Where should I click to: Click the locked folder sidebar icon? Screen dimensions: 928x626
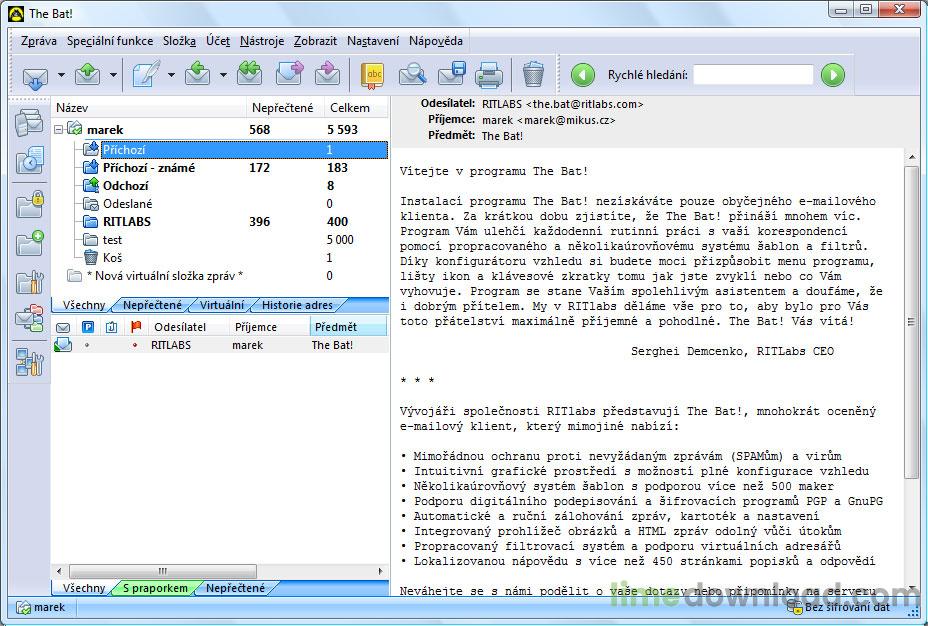click(29, 203)
